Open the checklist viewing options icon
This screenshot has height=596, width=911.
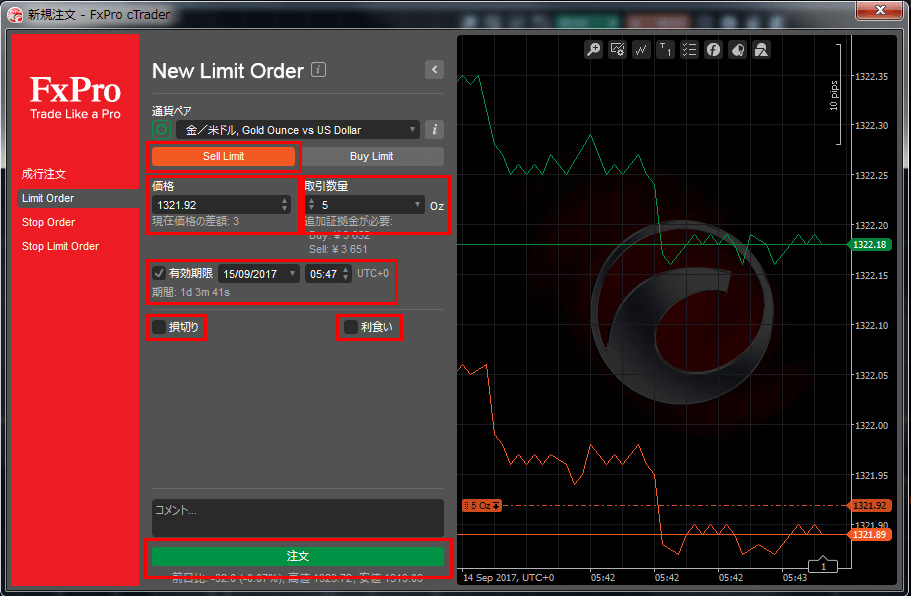pyautogui.click(x=689, y=50)
